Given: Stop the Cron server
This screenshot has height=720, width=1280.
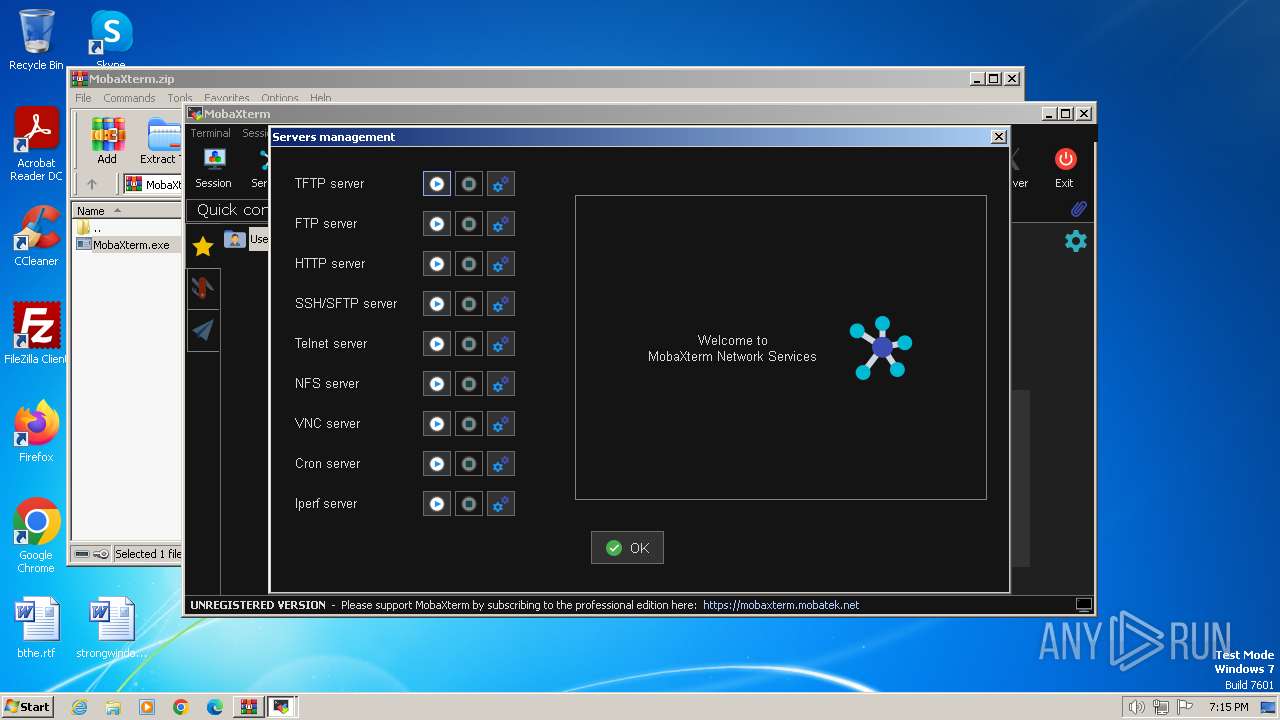Looking at the screenshot, I should click(469, 464).
